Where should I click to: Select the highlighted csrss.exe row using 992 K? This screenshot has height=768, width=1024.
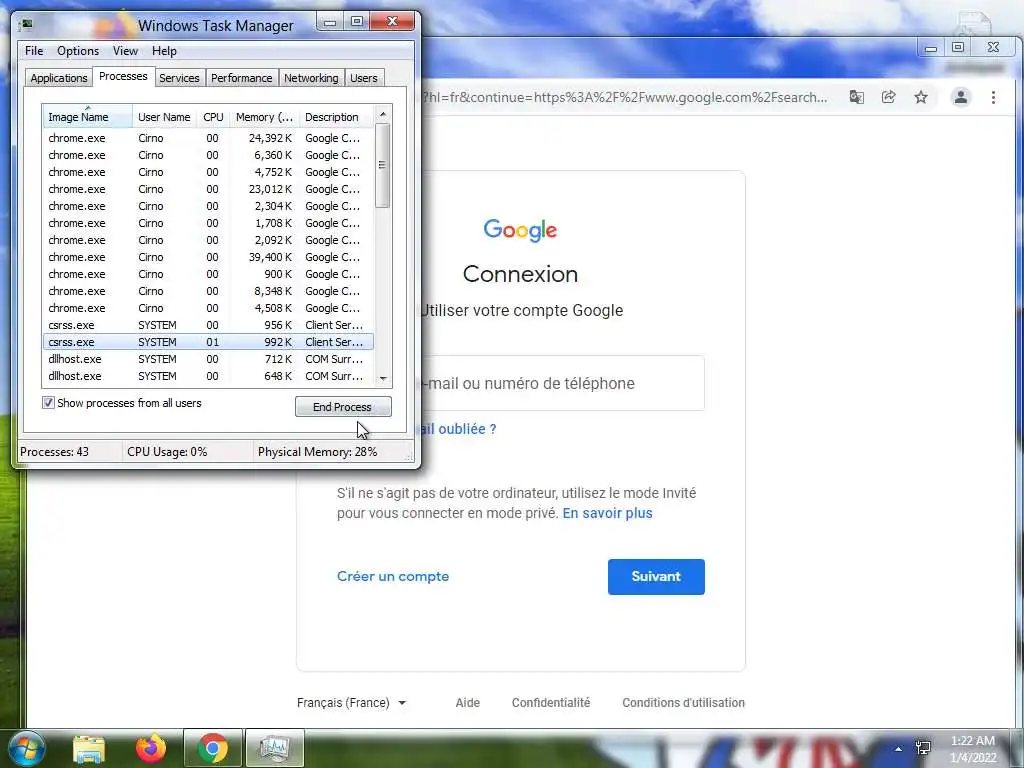coord(208,342)
